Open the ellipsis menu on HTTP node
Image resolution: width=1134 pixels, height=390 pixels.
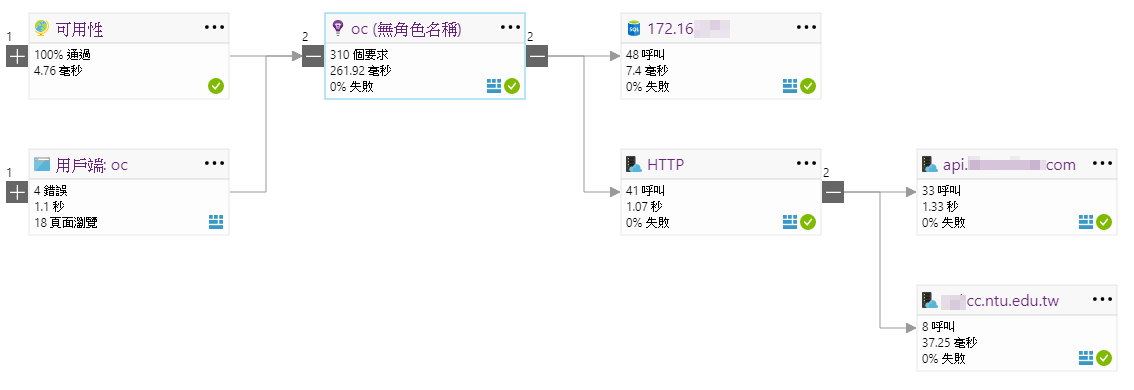pyautogui.click(x=807, y=164)
